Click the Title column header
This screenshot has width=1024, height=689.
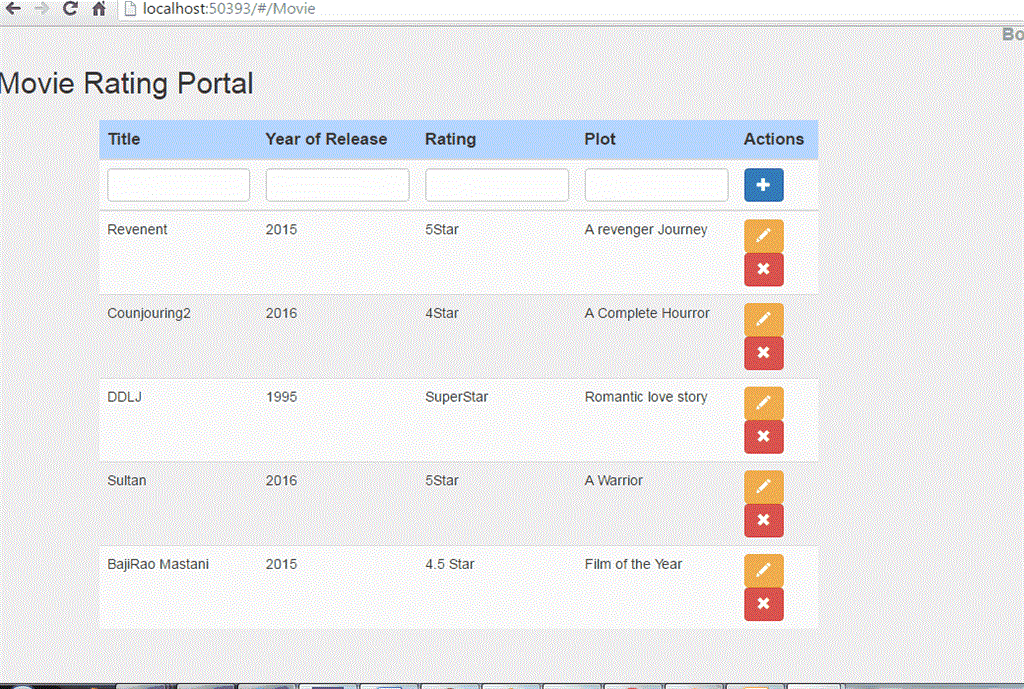click(x=124, y=139)
